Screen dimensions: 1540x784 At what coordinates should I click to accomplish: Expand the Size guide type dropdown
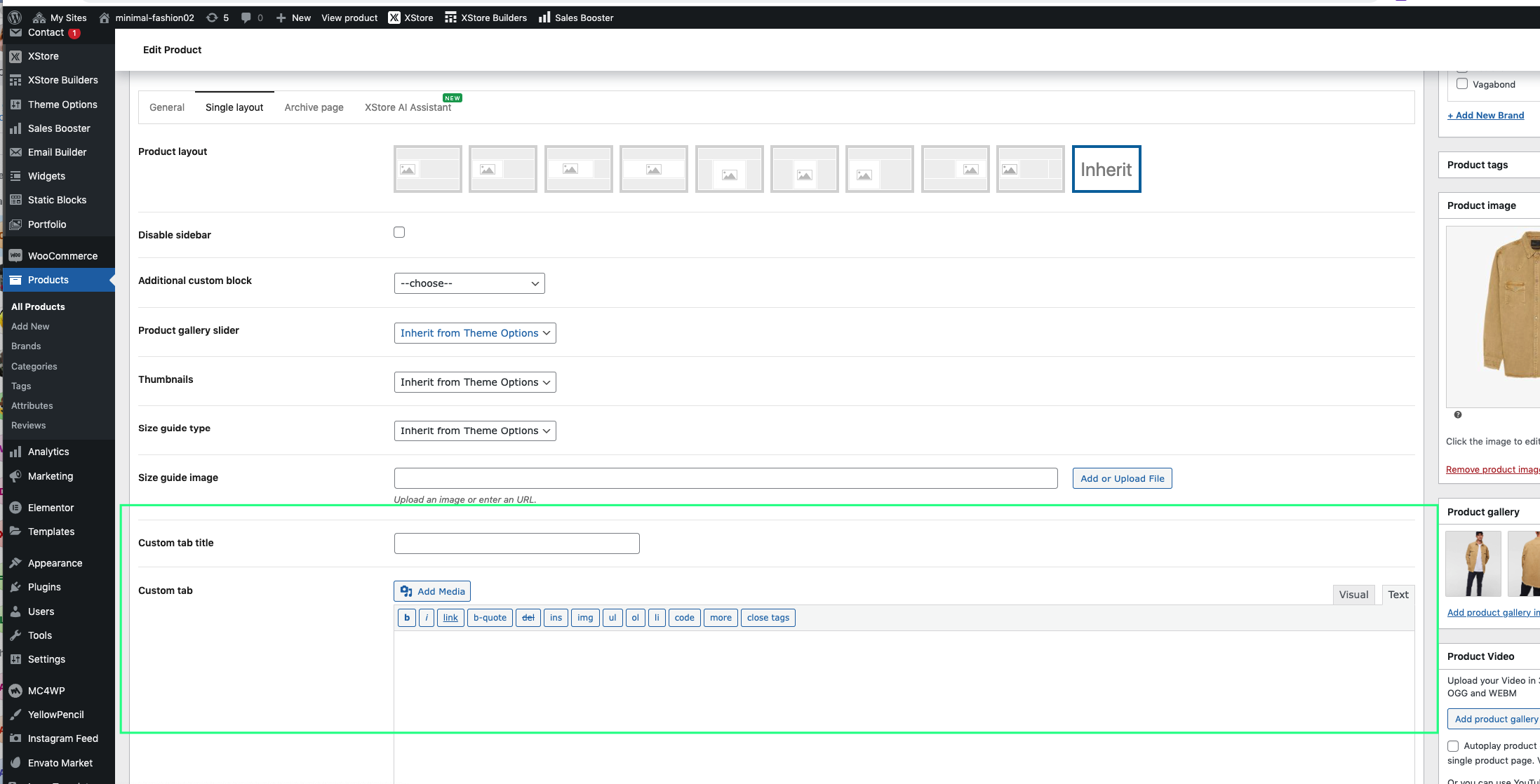[474, 430]
